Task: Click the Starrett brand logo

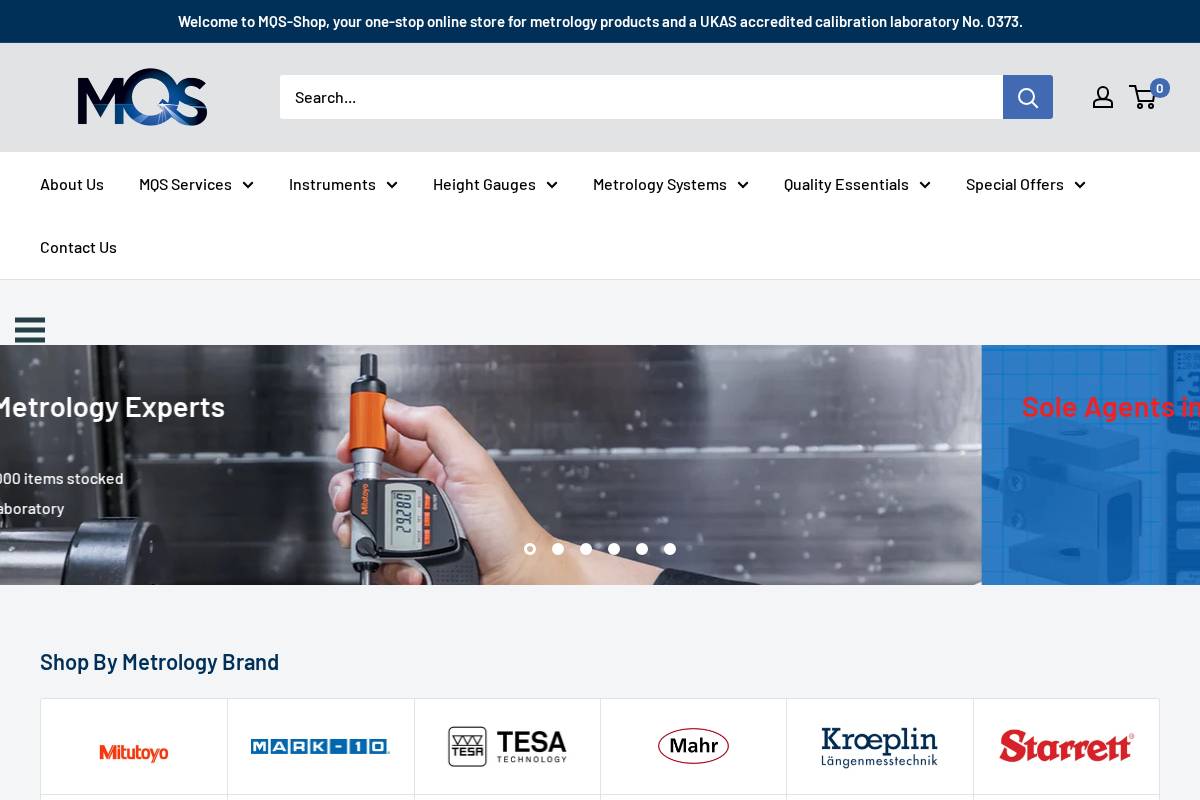Action: (1066, 746)
